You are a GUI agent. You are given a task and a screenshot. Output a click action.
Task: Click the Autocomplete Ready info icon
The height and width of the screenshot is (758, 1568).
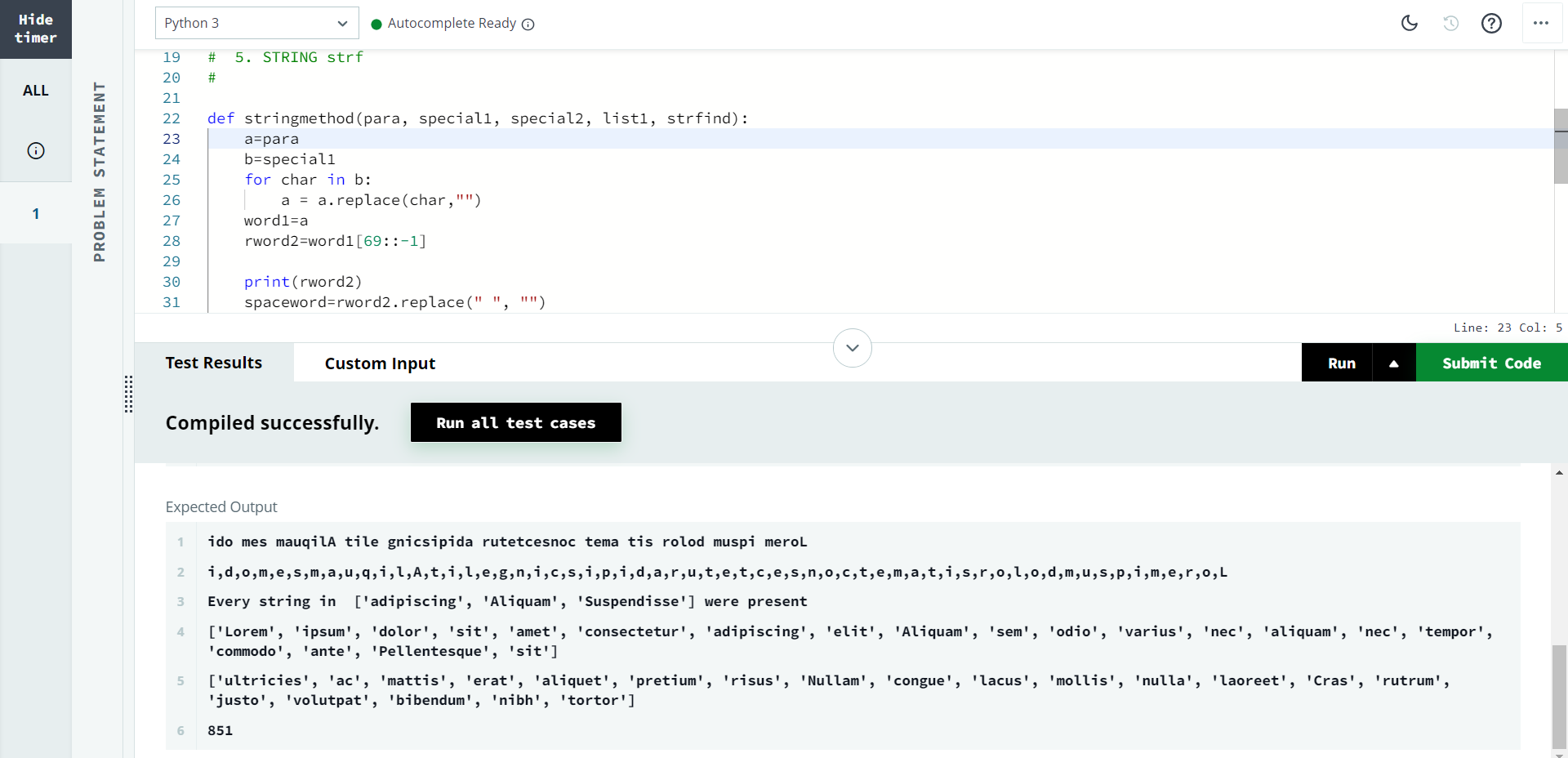(x=528, y=25)
